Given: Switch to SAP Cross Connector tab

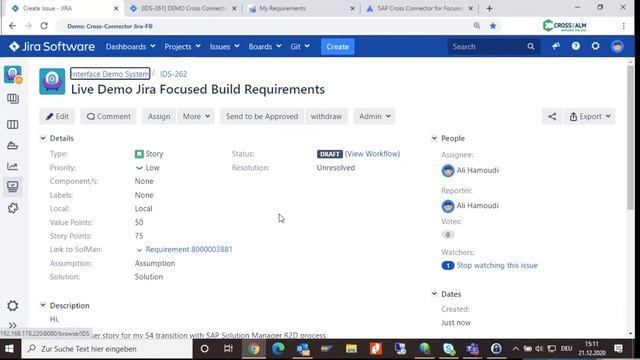Looking at the screenshot, I should (419, 8).
